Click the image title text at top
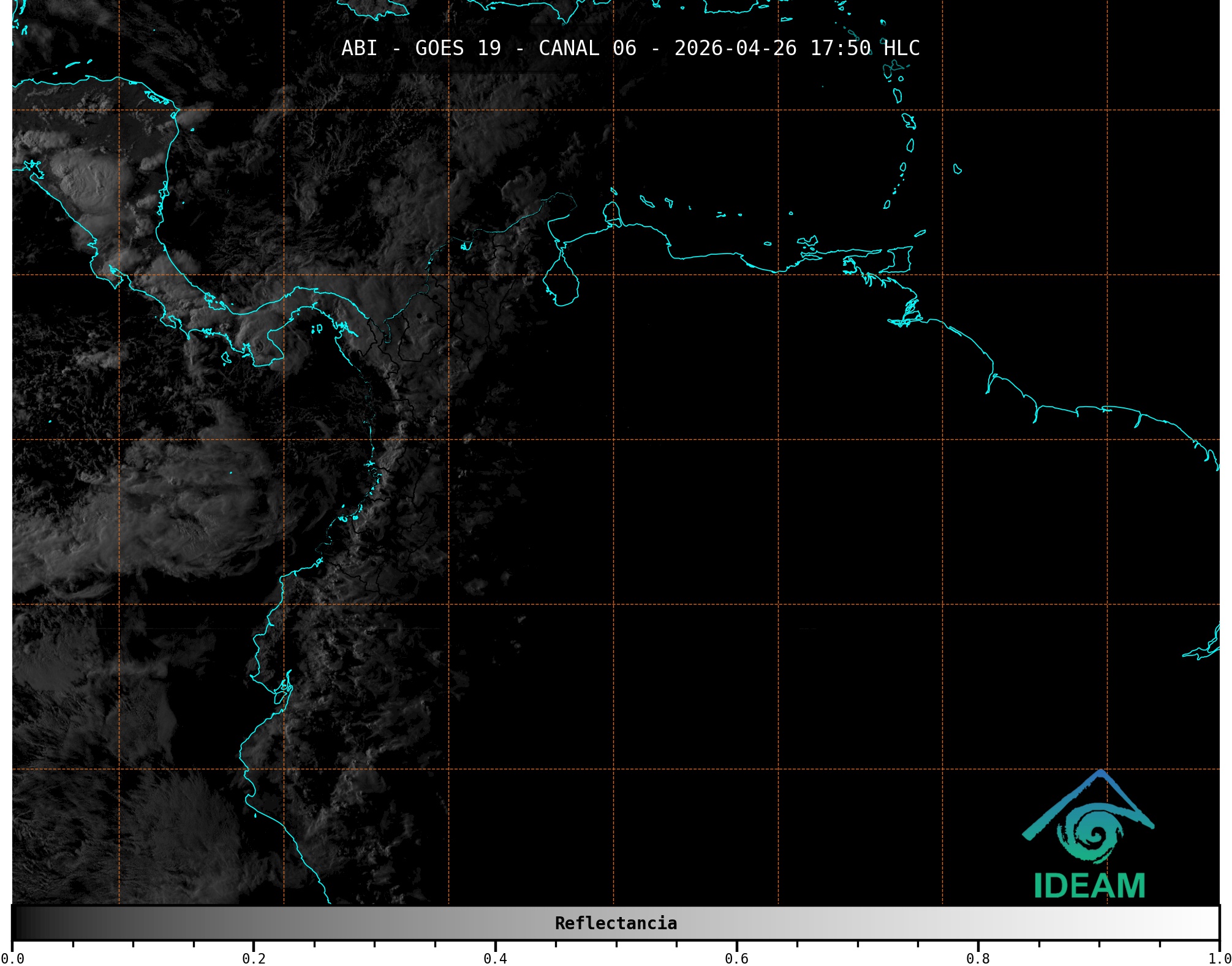 tap(630, 48)
